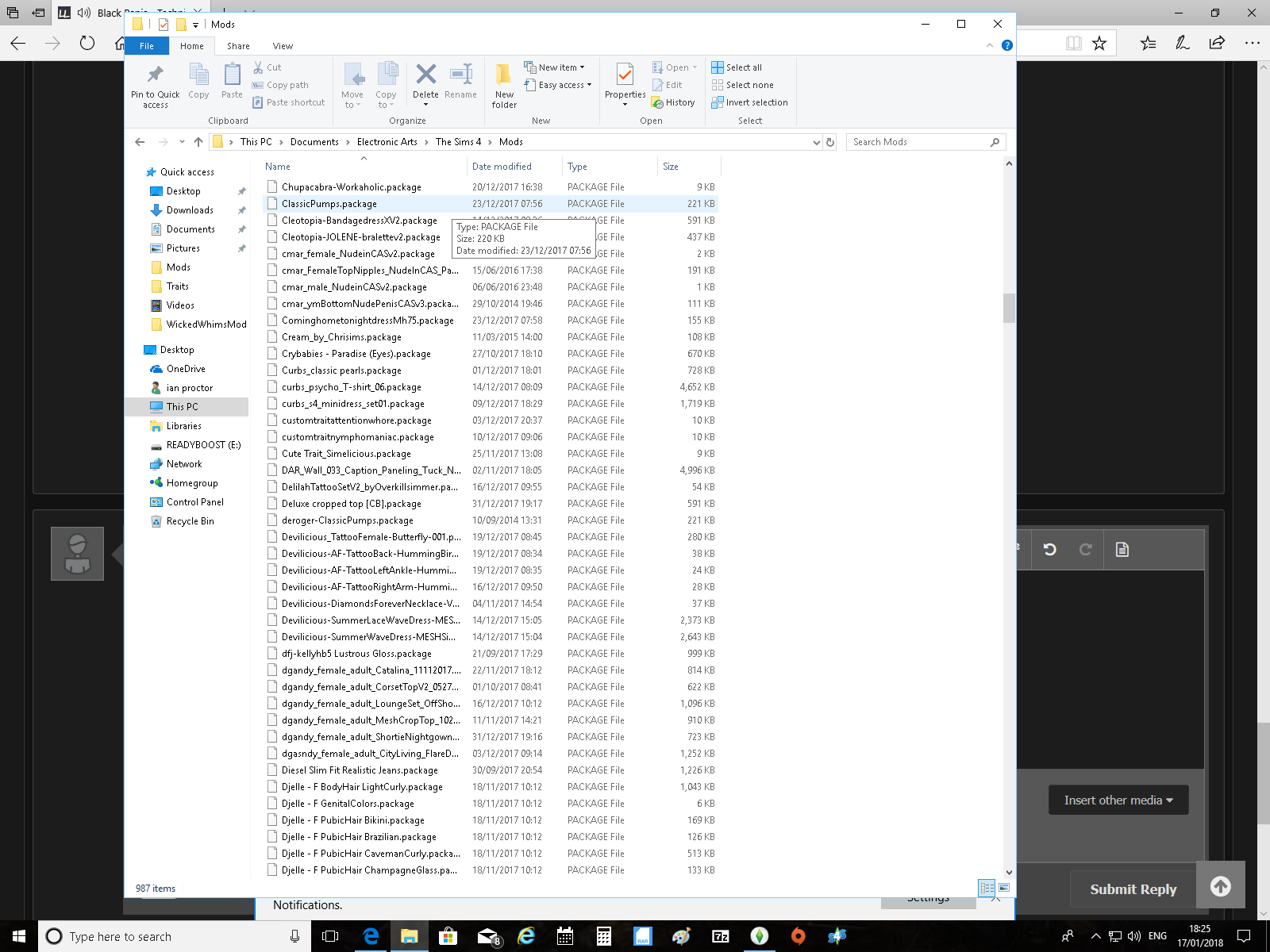
Task: Click the taskbar search box
Action: tap(175, 936)
